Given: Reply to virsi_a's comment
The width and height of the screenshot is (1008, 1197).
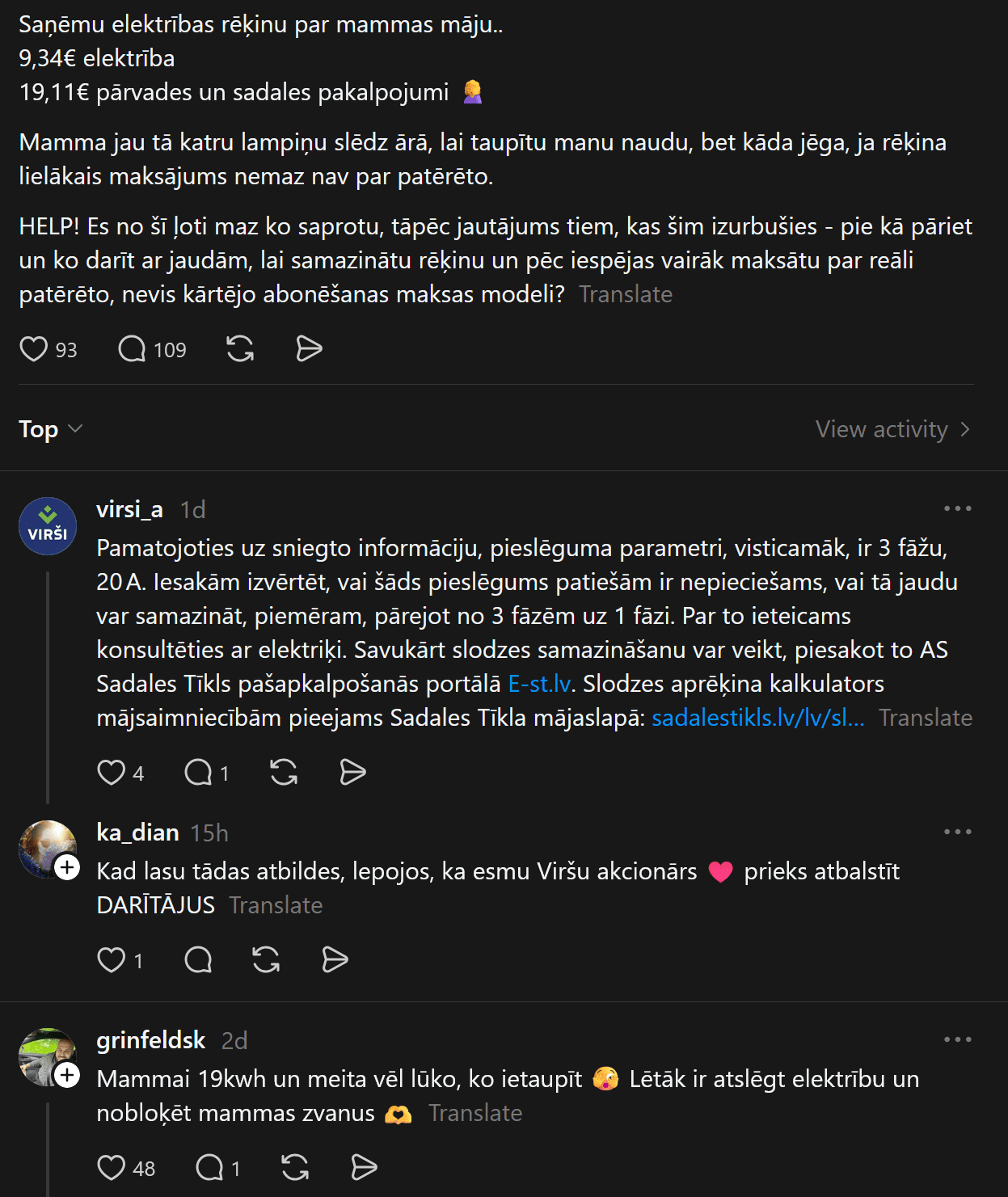Looking at the screenshot, I should pos(198,773).
